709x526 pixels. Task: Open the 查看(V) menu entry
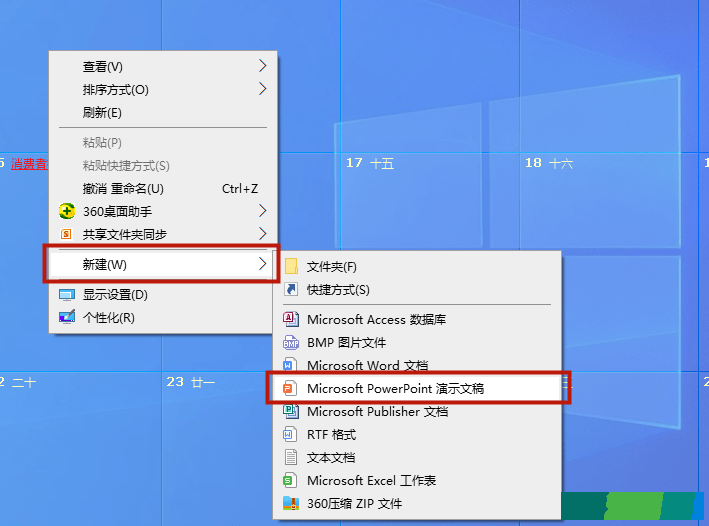pyautogui.click(x=163, y=66)
